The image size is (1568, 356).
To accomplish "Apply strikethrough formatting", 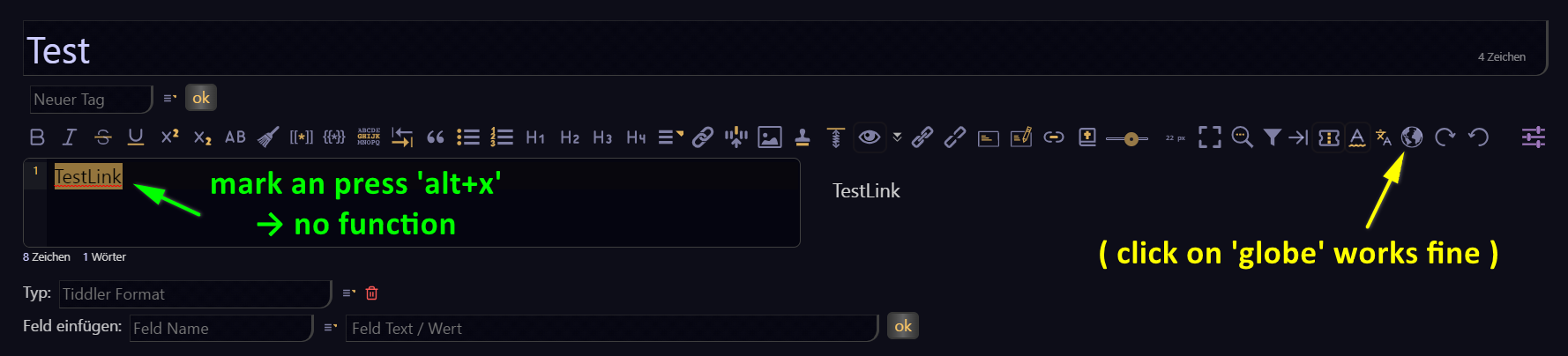I will point(103,137).
